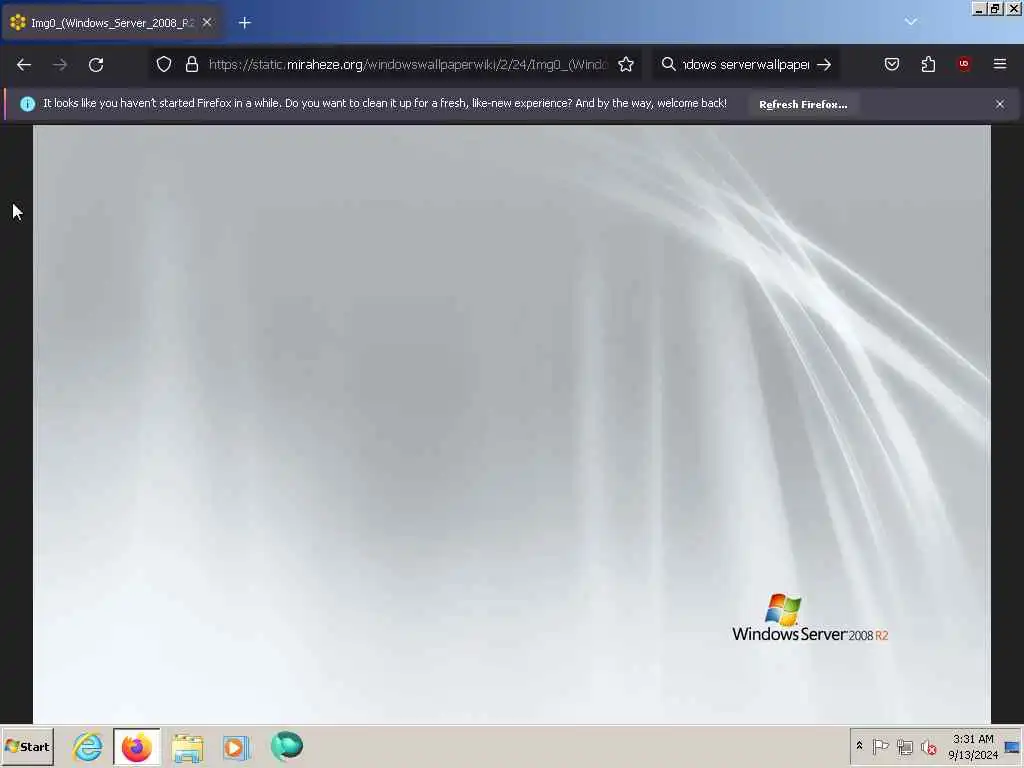Viewport: 1024px width, 768px height.
Task: Click into the search box text
Action: tap(746, 64)
